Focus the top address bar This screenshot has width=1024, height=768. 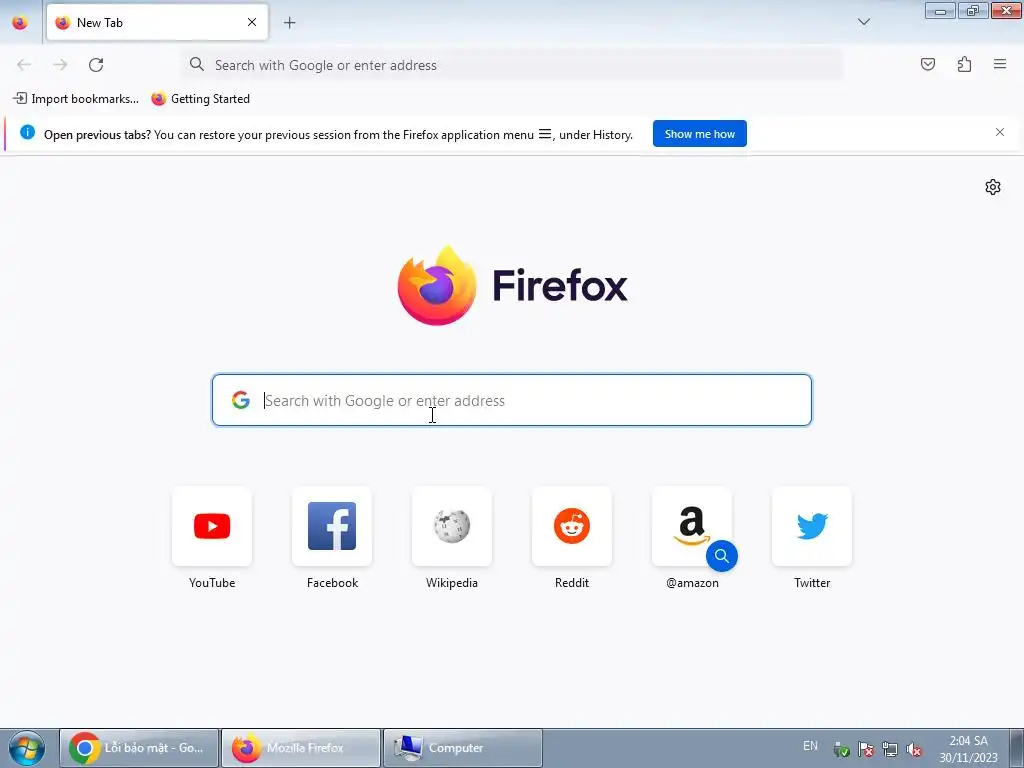(511, 65)
